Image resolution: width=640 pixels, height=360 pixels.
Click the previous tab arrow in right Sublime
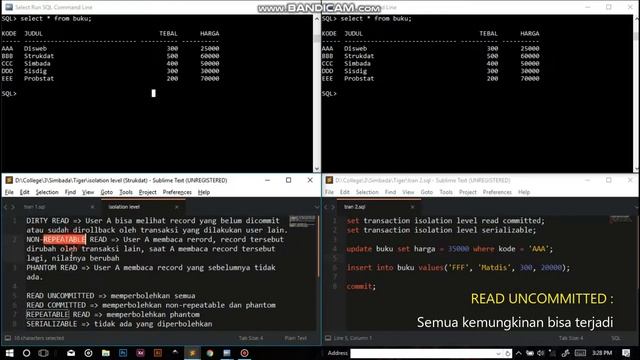click(x=325, y=207)
